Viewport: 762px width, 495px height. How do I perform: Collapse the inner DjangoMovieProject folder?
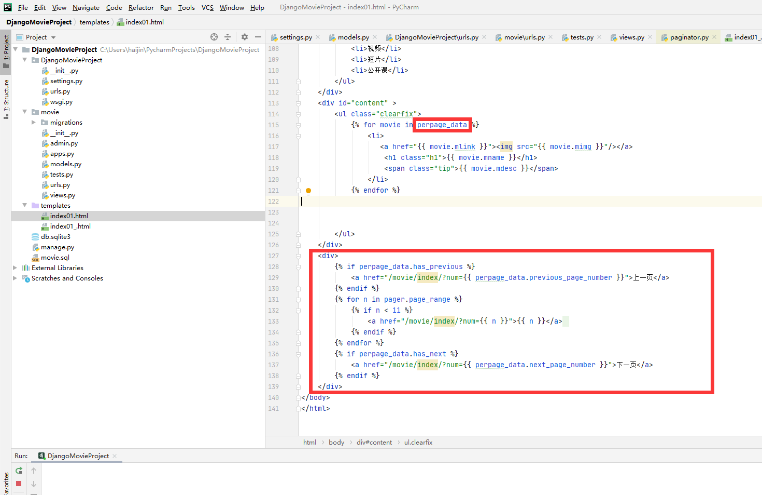point(25,60)
